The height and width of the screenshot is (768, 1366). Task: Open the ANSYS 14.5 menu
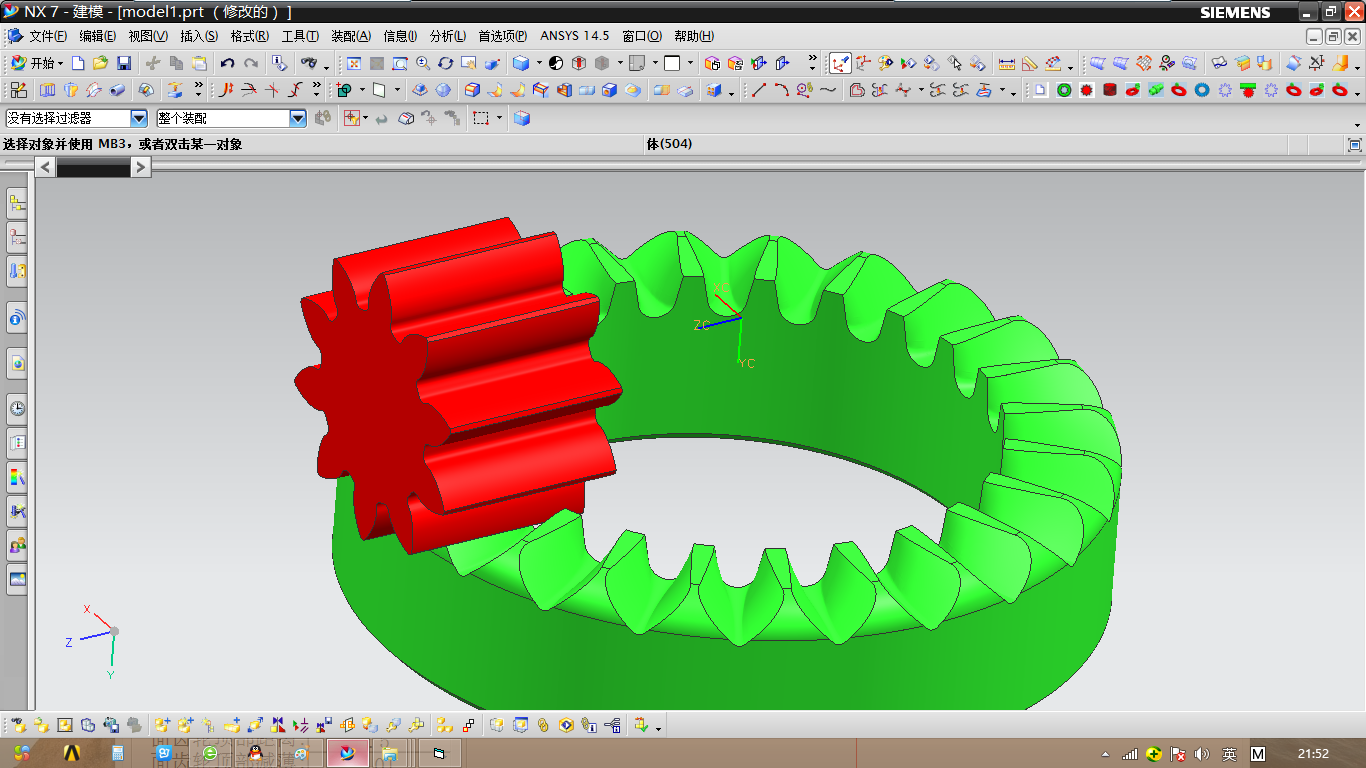(575, 36)
